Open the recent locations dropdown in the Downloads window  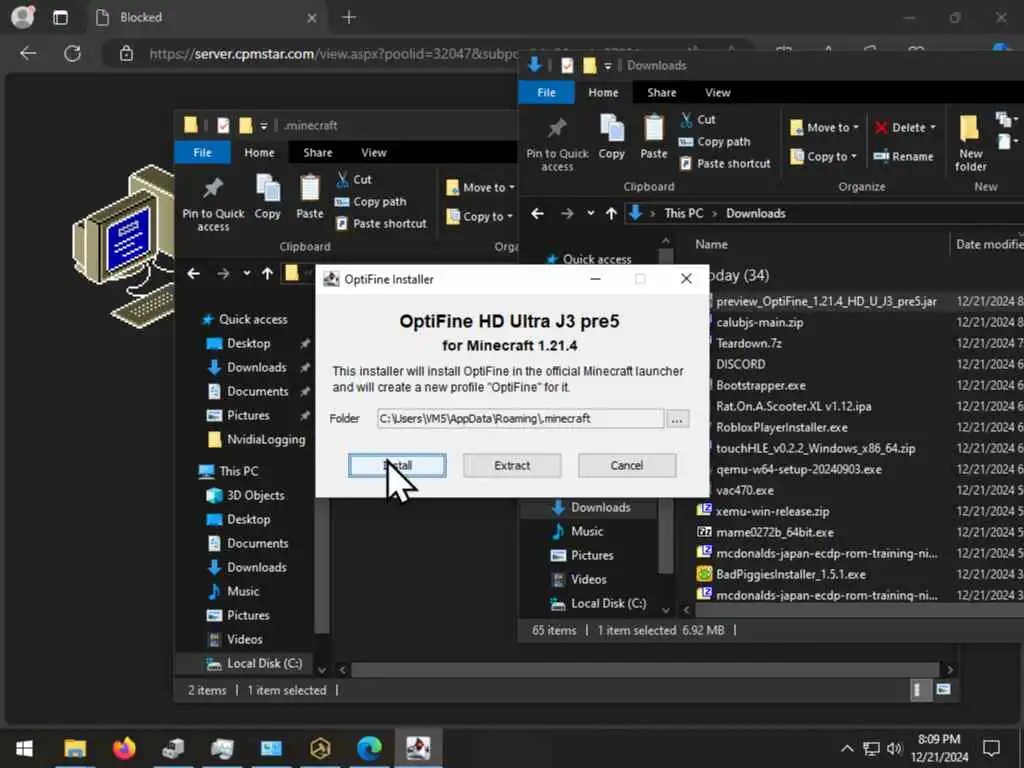pyautogui.click(x=590, y=214)
